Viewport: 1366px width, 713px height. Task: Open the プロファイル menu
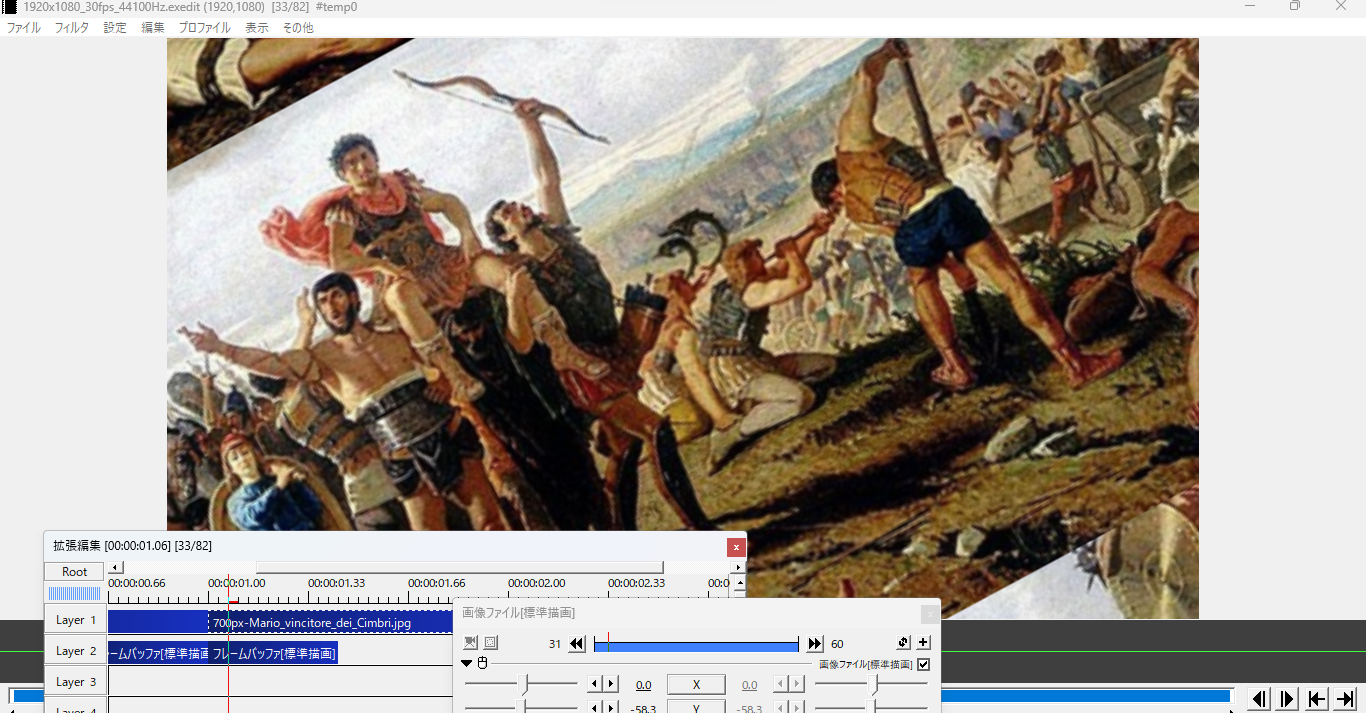point(204,28)
